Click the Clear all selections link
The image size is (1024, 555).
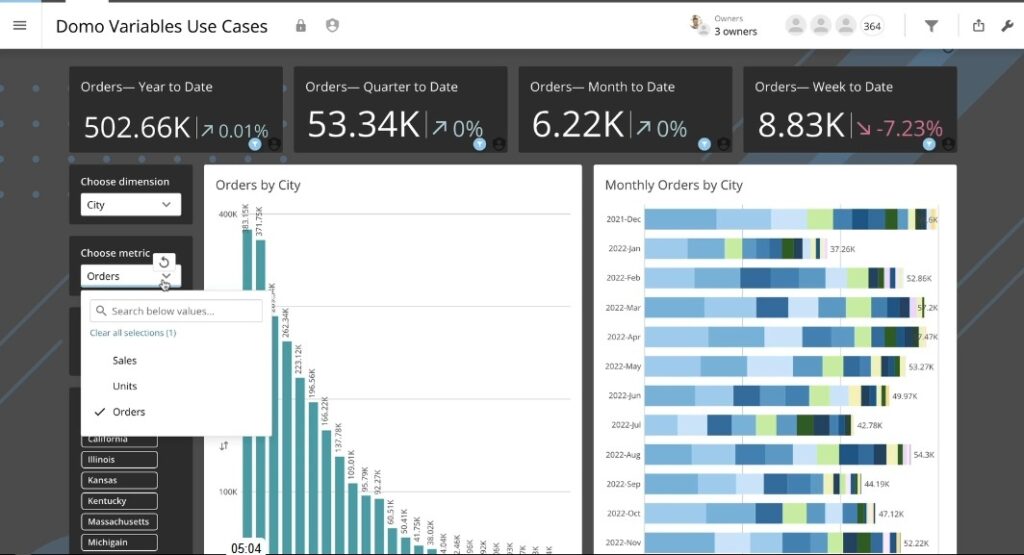click(x=133, y=333)
